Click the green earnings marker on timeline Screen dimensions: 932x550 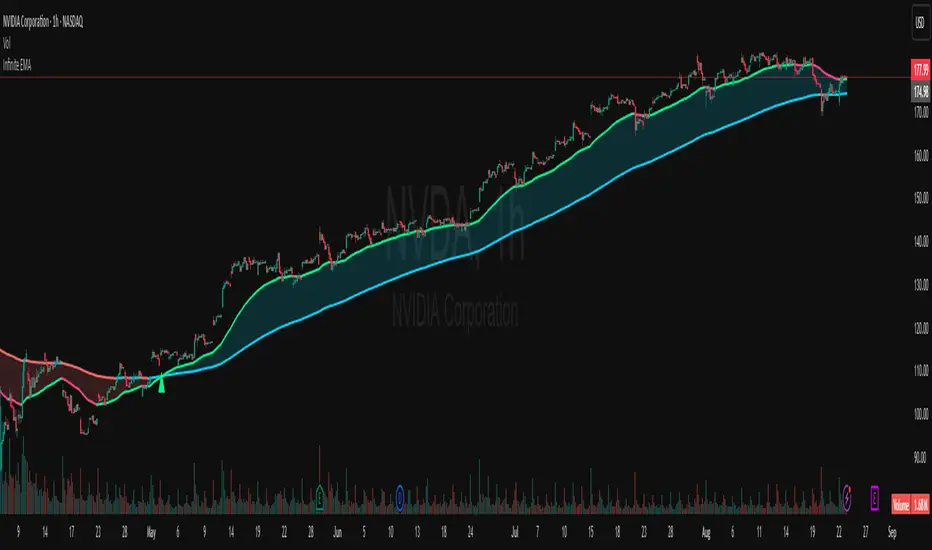320,498
